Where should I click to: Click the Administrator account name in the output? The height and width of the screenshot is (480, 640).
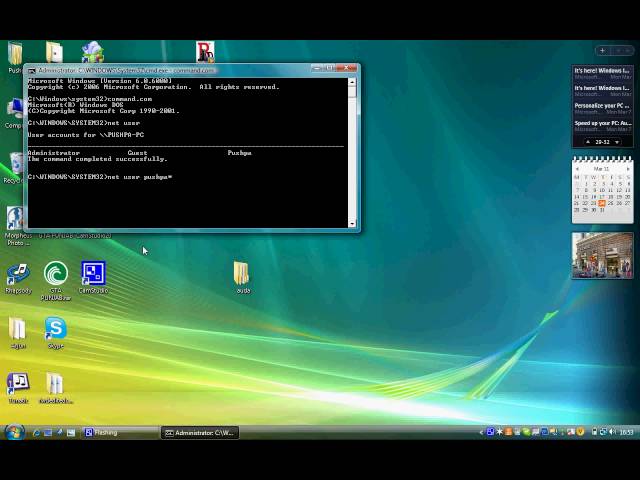coord(53,153)
